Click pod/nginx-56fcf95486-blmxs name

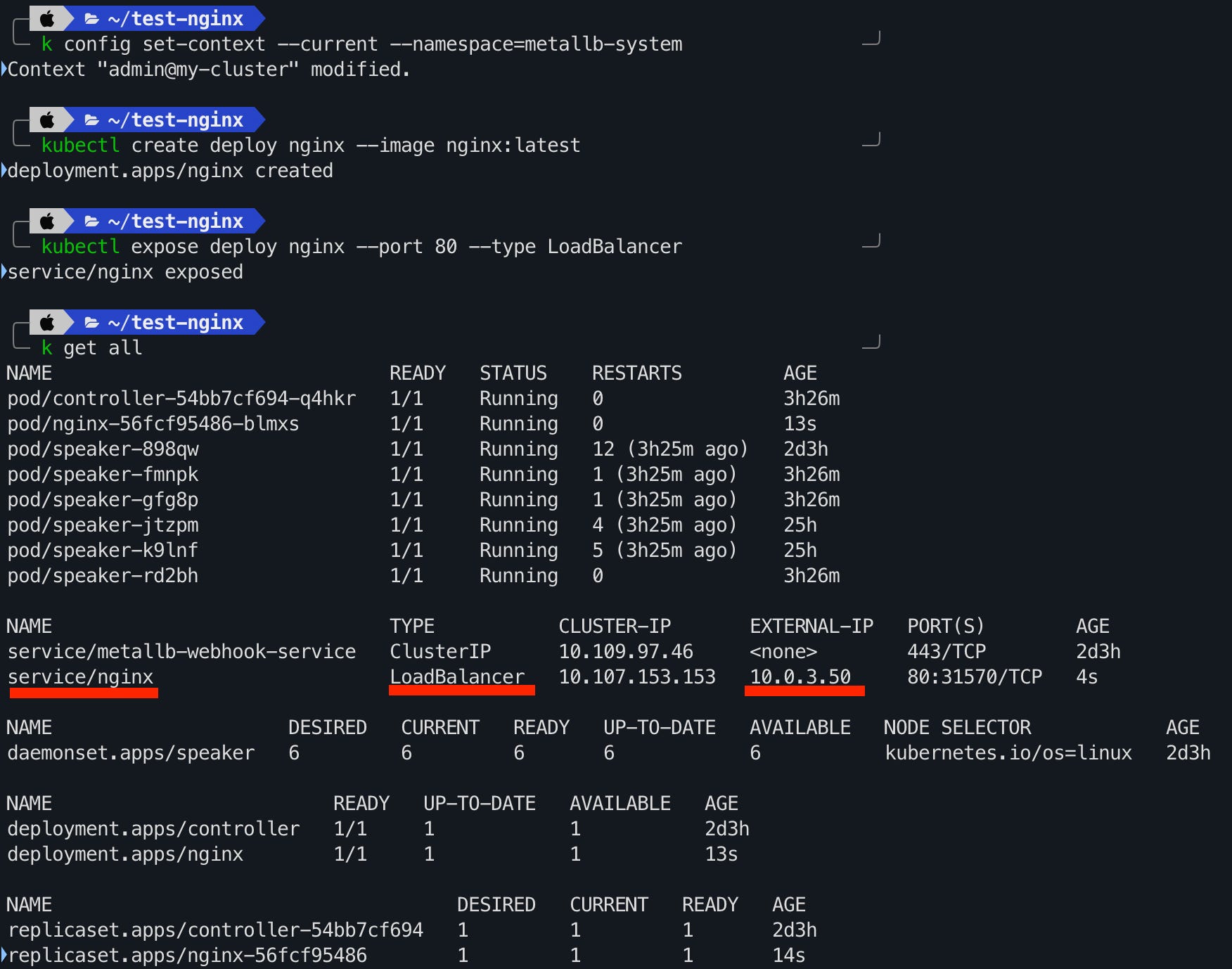pos(153,424)
